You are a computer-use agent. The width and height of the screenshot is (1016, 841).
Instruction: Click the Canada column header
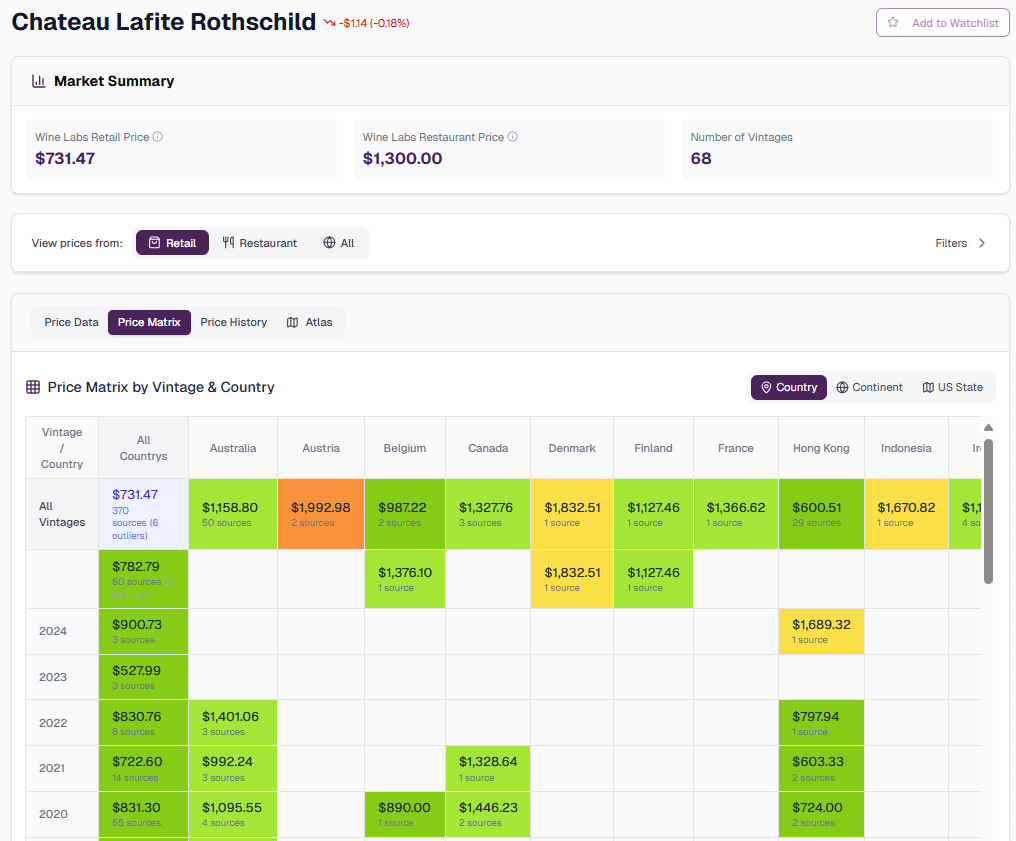pyautogui.click(x=488, y=448)
